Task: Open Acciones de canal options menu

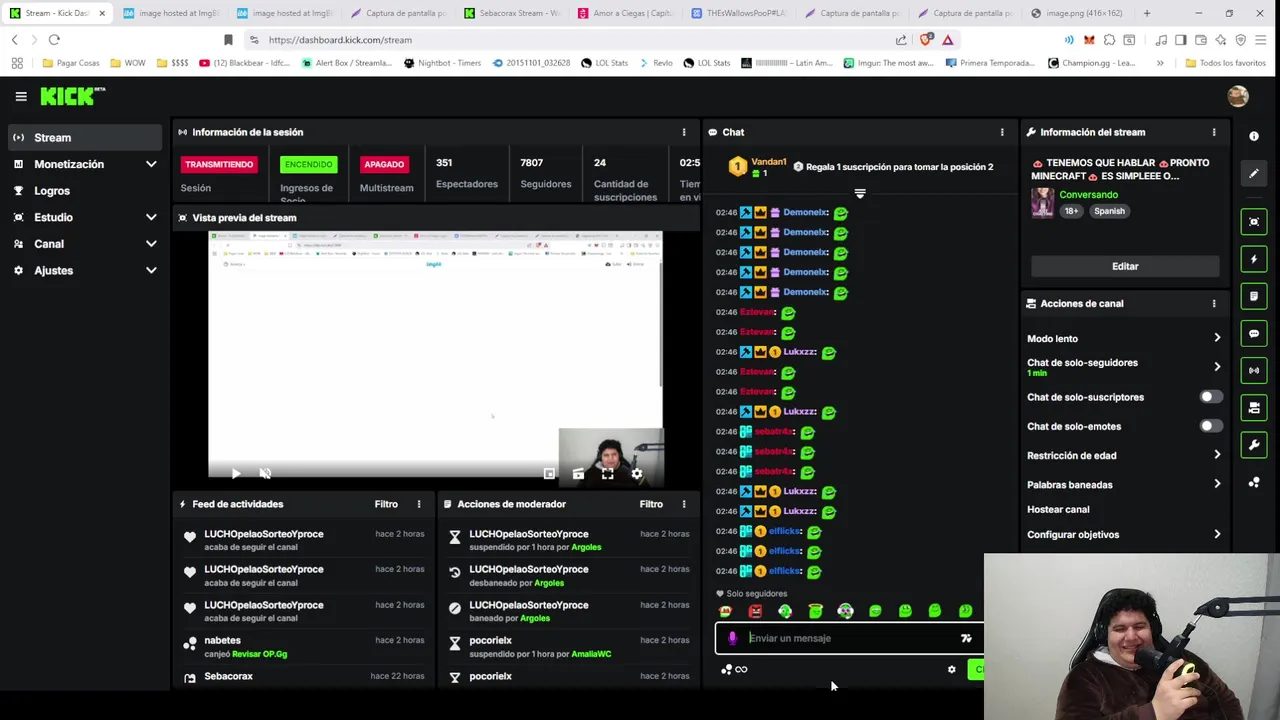Action: (x=1214, y=303)
